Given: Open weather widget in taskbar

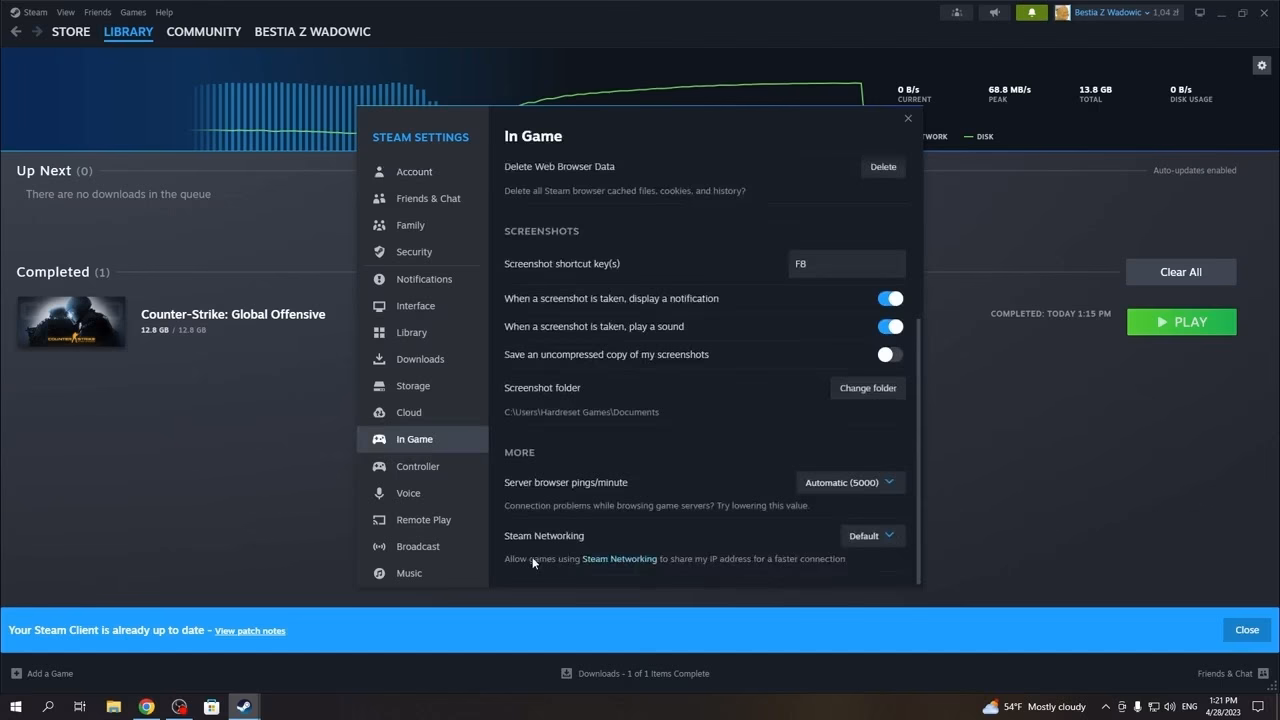Looking at the screenshot, I should pyautogui.click(x=1034, y=706).
